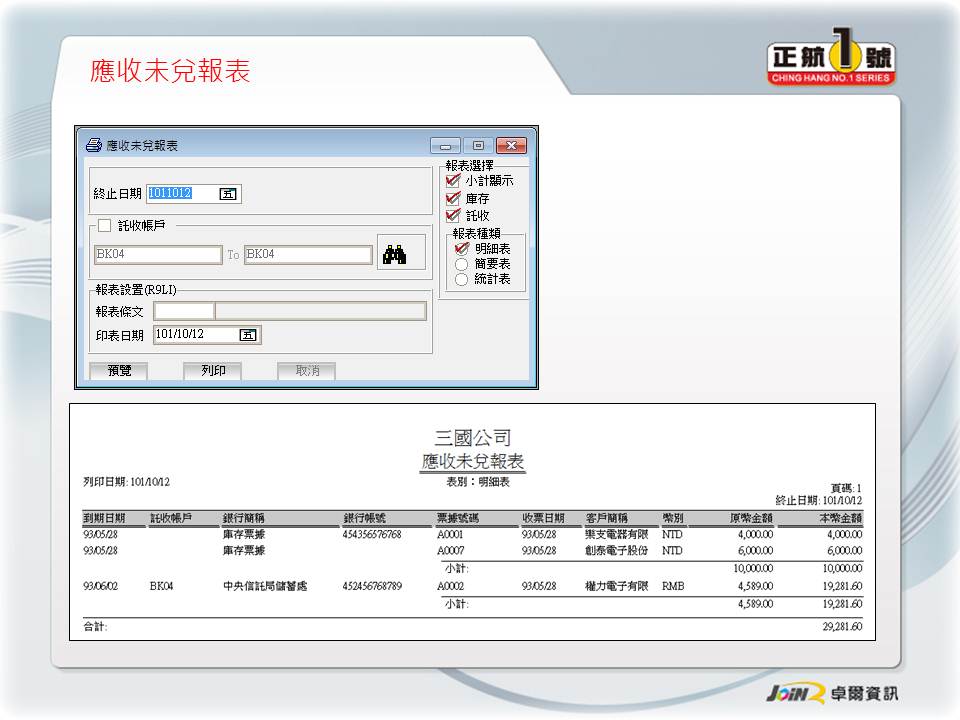960x720 pixels.
Task: Open calendar picker for 印表日期
Action: point(249,335)
